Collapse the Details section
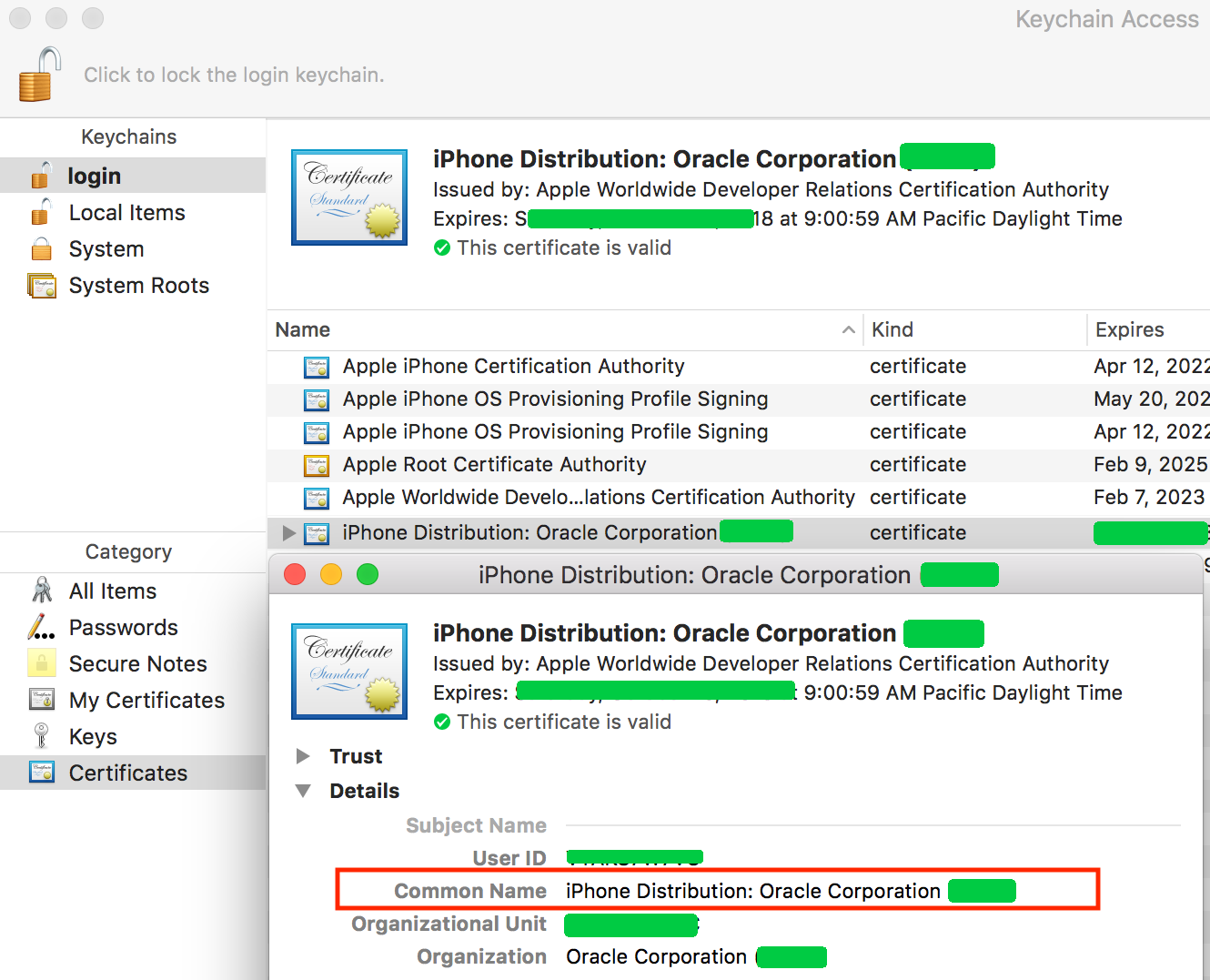Viewport: 1210px width, 980px height. [303, 791]
